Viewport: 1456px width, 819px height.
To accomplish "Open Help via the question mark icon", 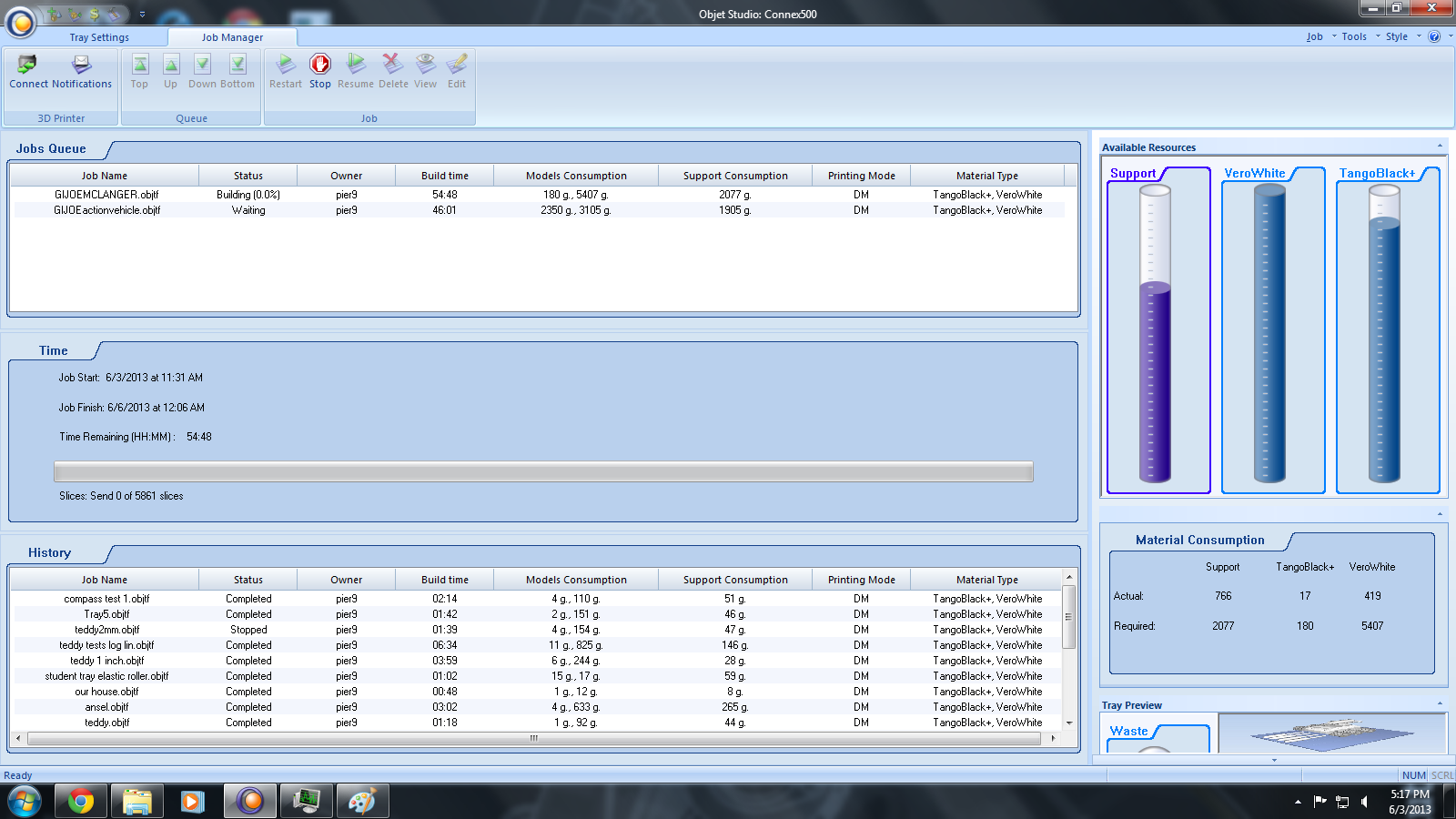I will coord(1434,36).
